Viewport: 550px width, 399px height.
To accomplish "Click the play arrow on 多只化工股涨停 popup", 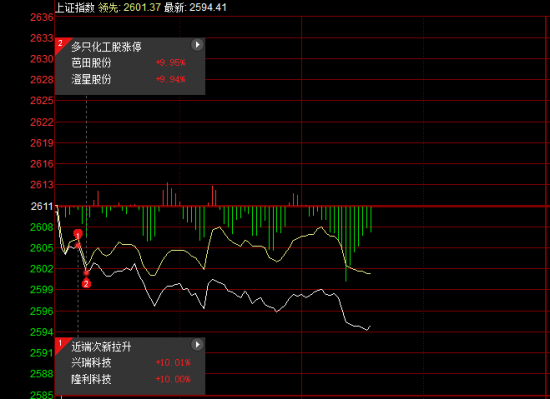I will tap(197, 45).
